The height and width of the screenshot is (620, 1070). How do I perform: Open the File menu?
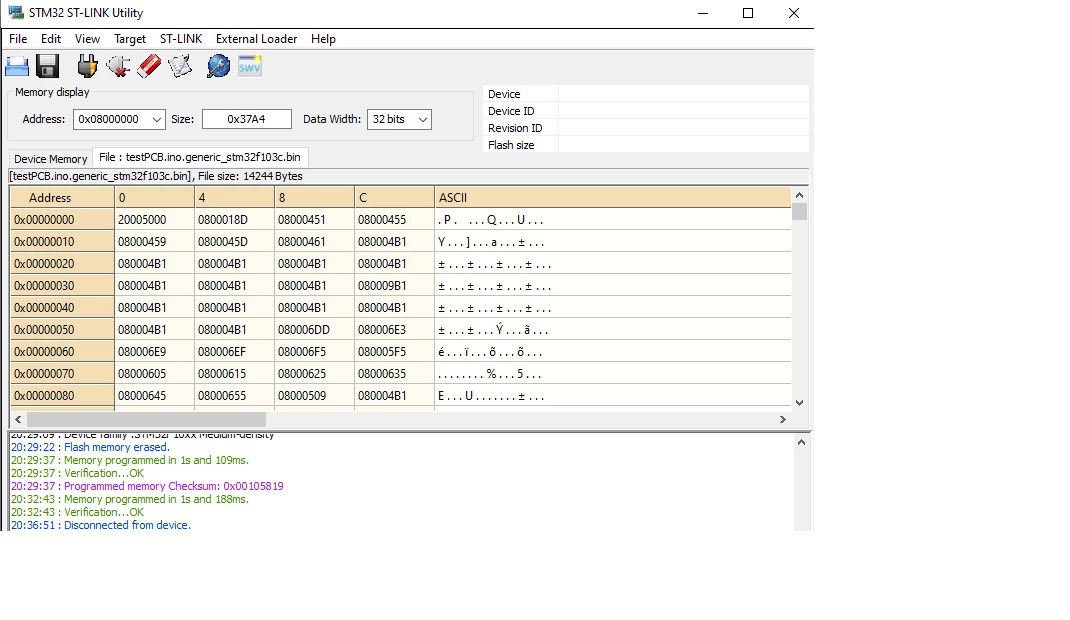point(18,39)
